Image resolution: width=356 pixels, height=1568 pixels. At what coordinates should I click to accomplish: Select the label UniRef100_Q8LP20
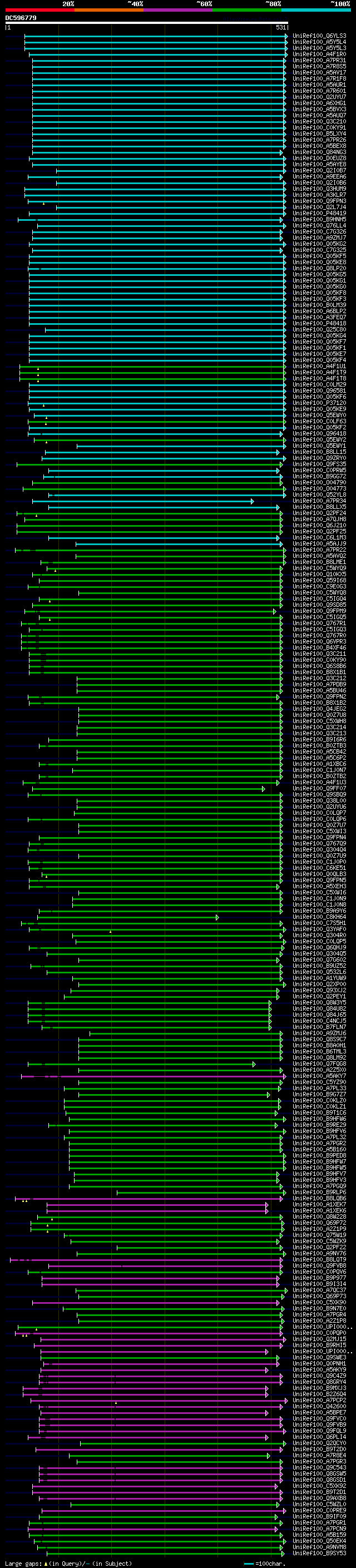coord(319,269)
